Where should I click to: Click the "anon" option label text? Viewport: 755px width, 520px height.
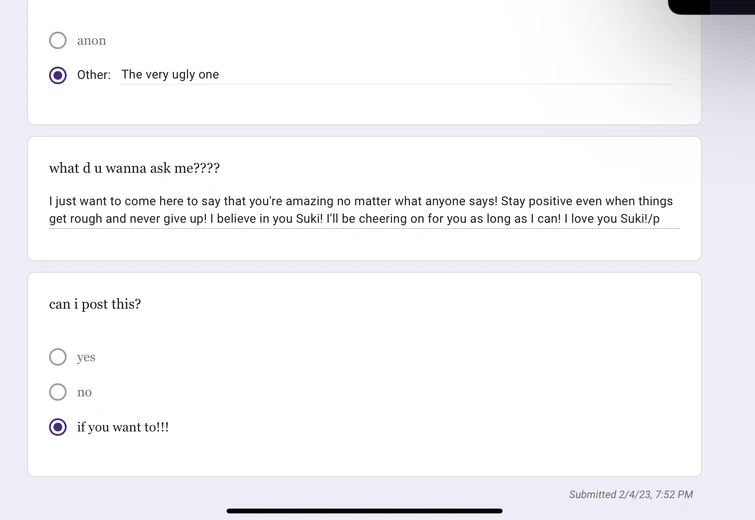pyautogui.click(x=91, y=41)
